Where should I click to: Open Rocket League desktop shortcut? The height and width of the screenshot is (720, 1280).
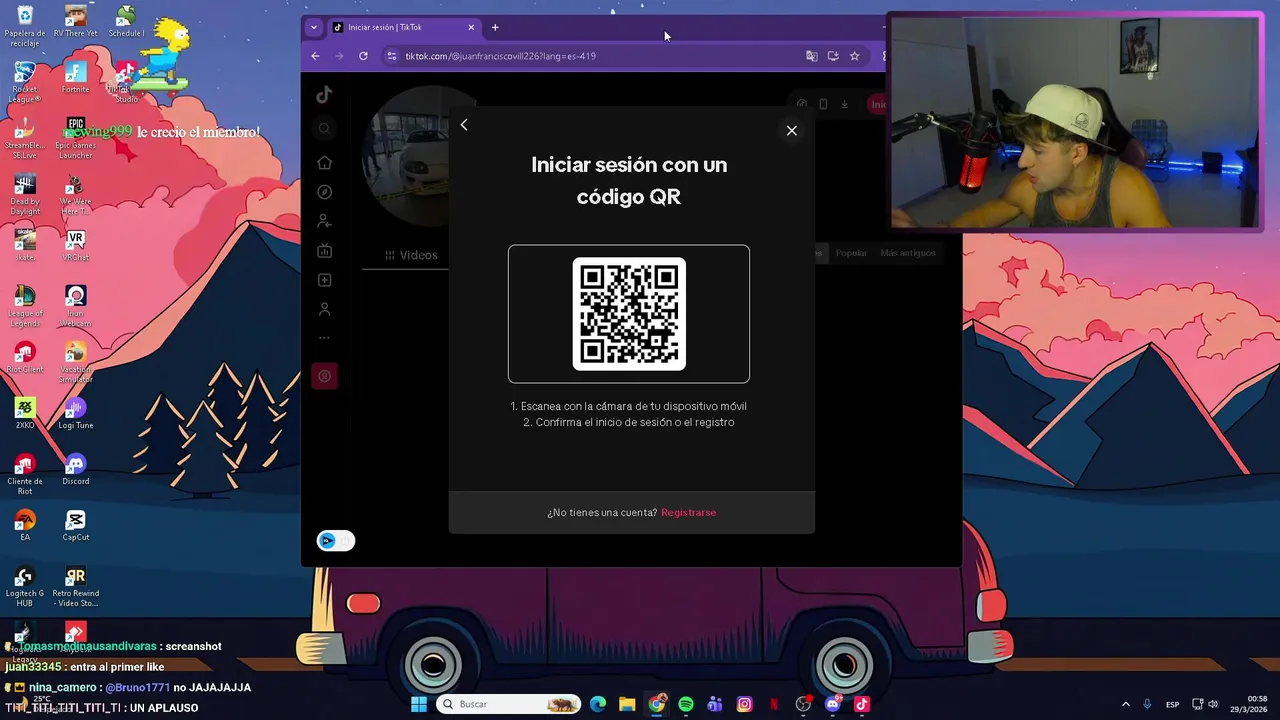(25, 83)
